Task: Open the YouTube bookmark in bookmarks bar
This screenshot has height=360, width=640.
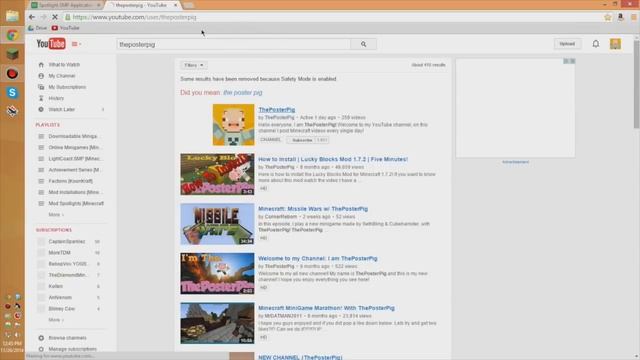Action: 65,28
